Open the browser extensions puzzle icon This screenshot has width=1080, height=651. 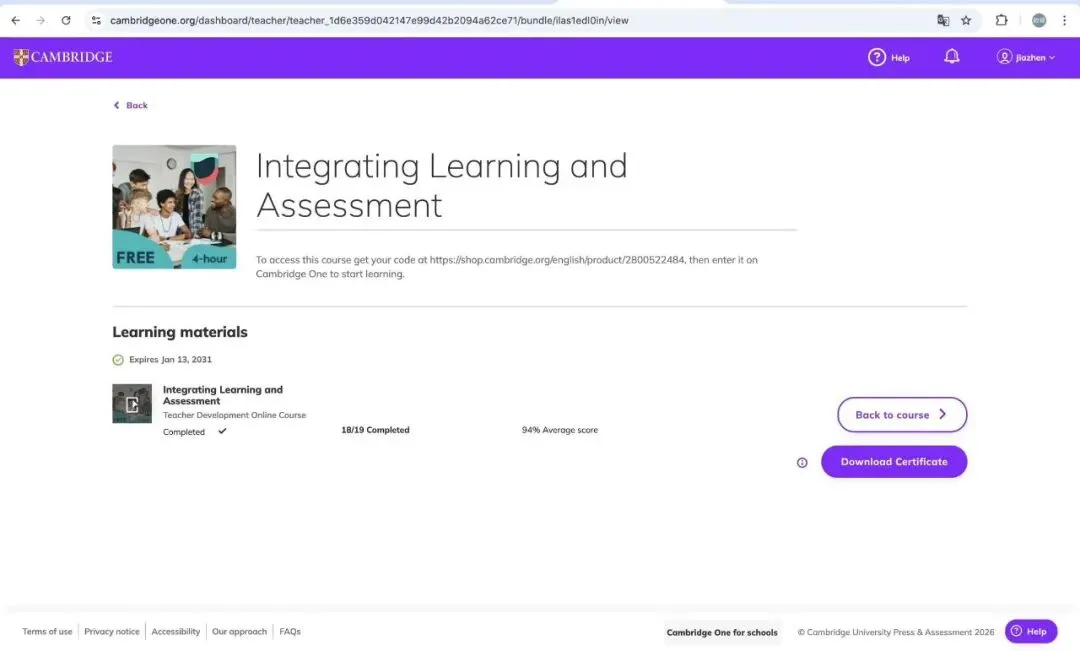1001,21
